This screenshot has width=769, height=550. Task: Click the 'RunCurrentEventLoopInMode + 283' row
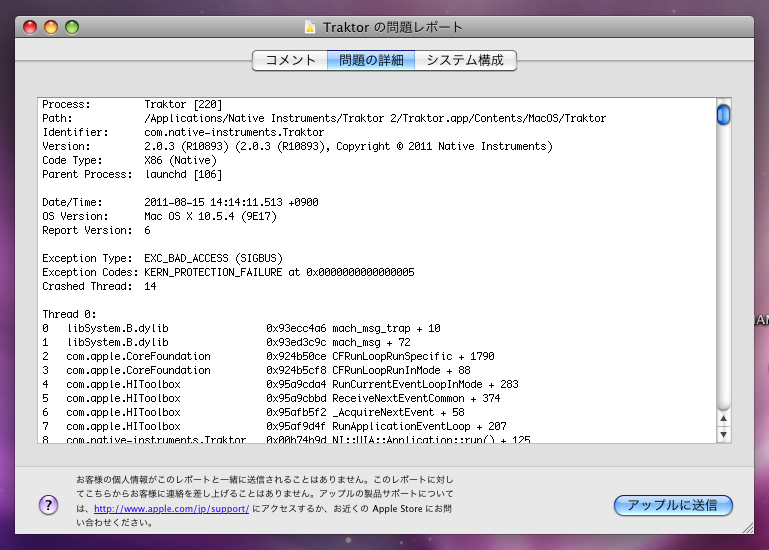tap(280, 384)
